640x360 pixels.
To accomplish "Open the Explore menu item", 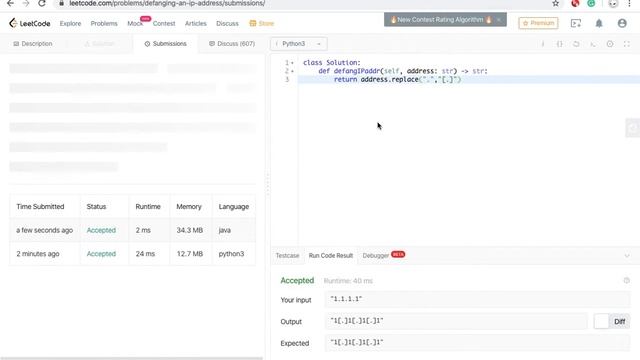I will (x=70, y=24).
